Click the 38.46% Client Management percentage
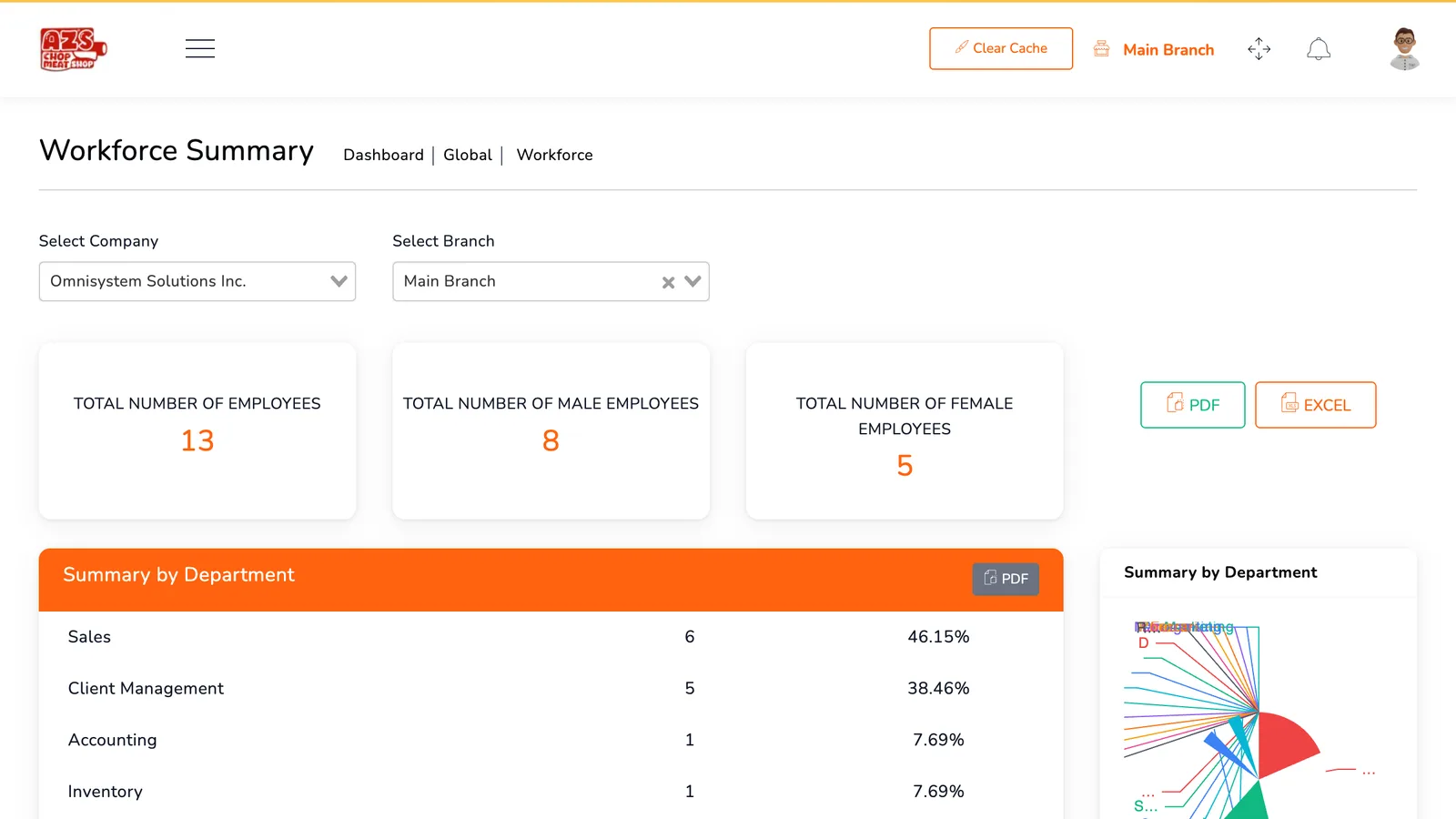1456x819 pixels. [938, 689]
